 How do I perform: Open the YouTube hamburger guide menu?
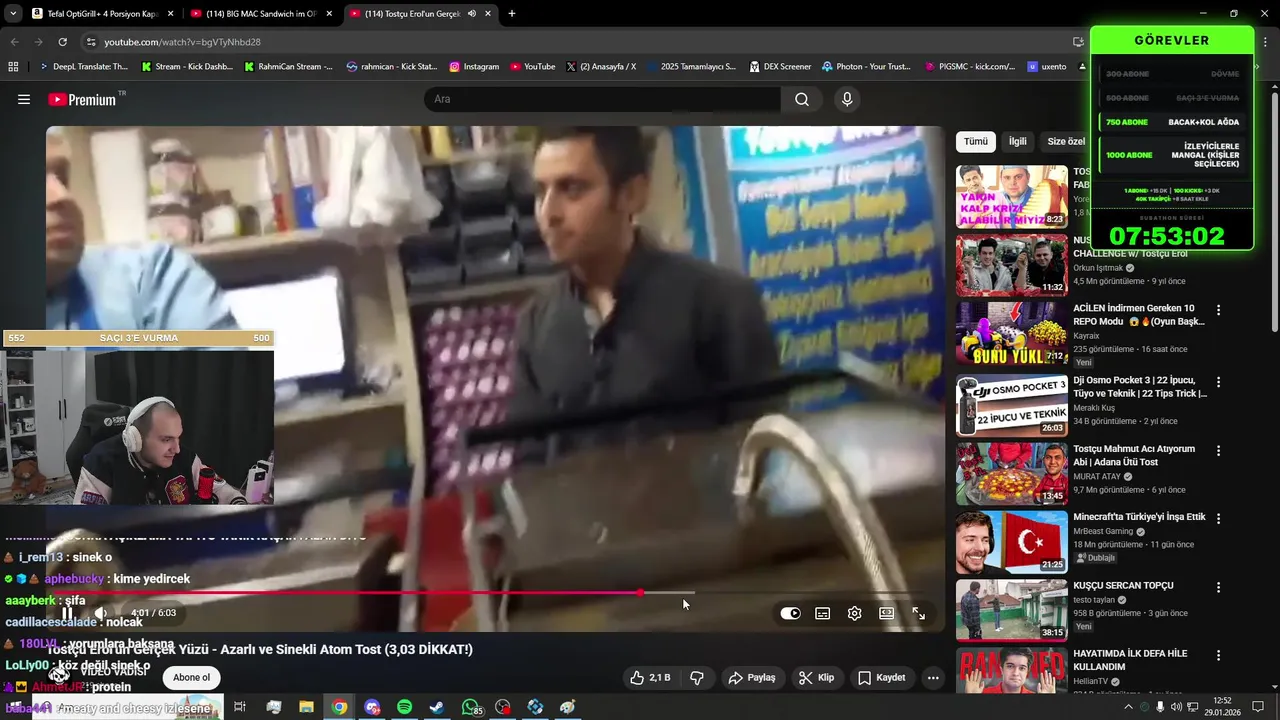(24, 99)
